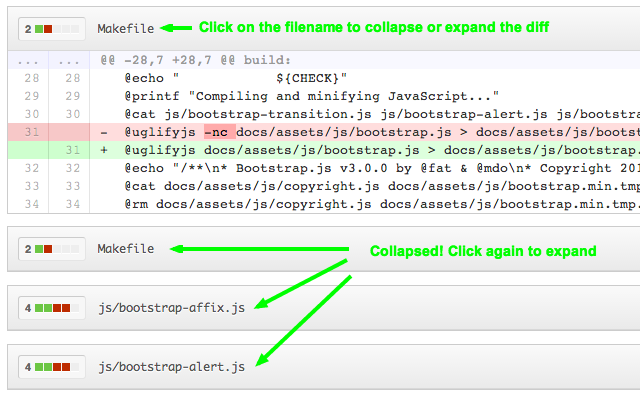Screen dimensions: 640x400
Task: Expand js/bootstrap-affix.js diff
Action: pyautogui.click(x=171, y=308)
